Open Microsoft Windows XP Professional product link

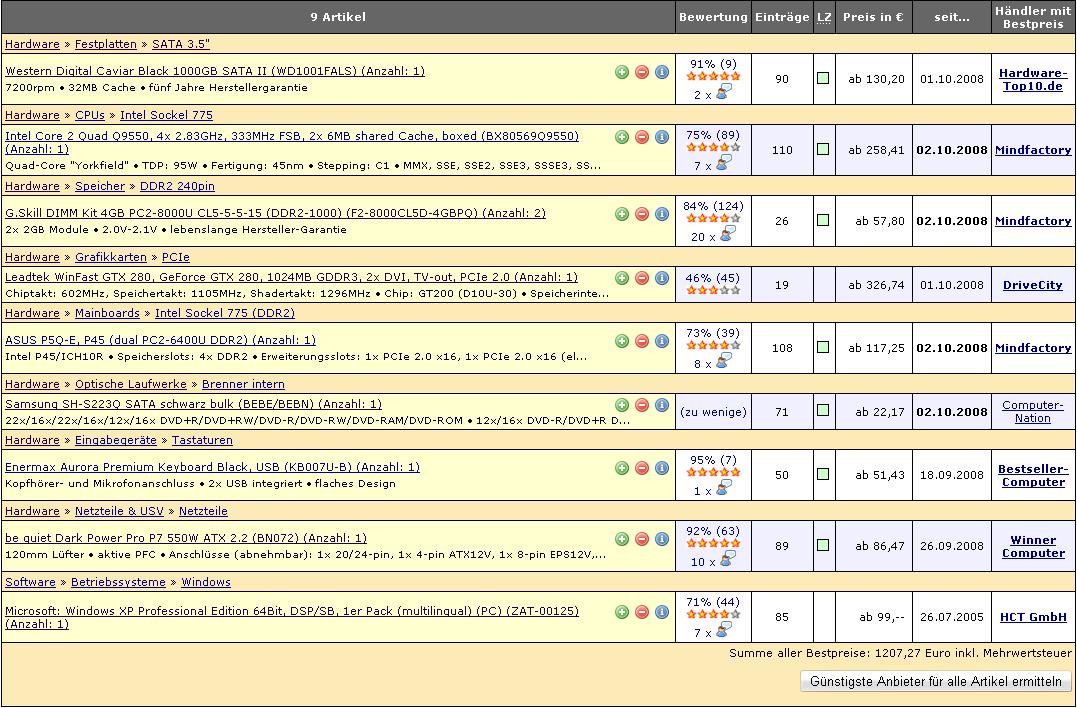click(x=292, y=617)
